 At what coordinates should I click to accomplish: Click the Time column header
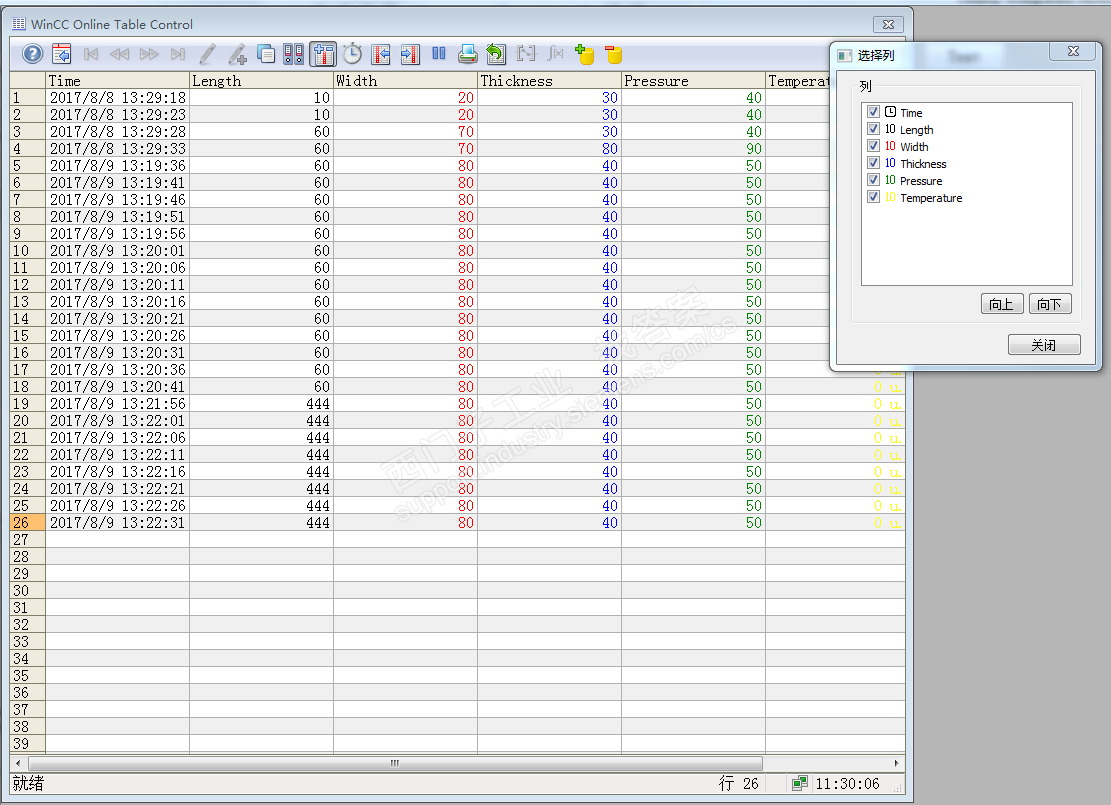pos(118,81)
